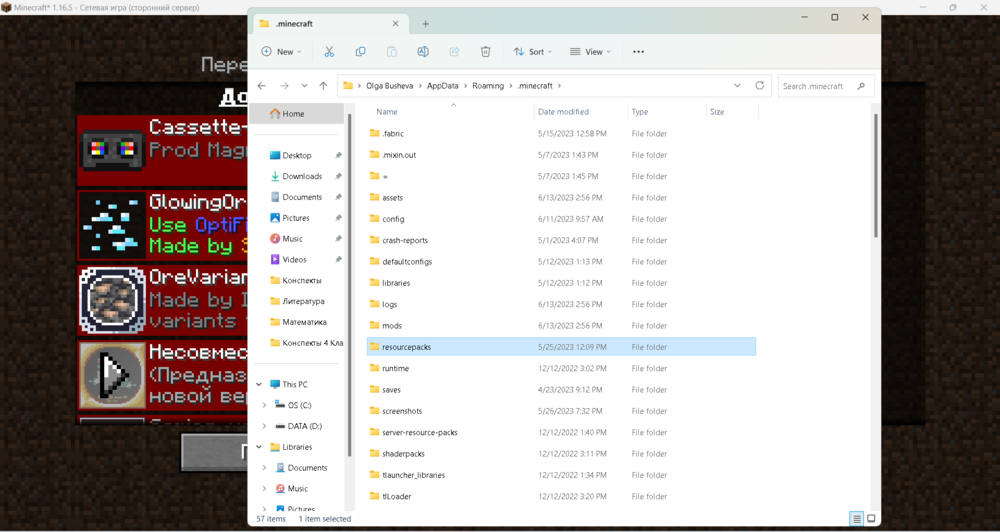This screenshot has height=532, width=1000.
Task: Switch to large icons view in status bar
Action: (x=871, y=519)
